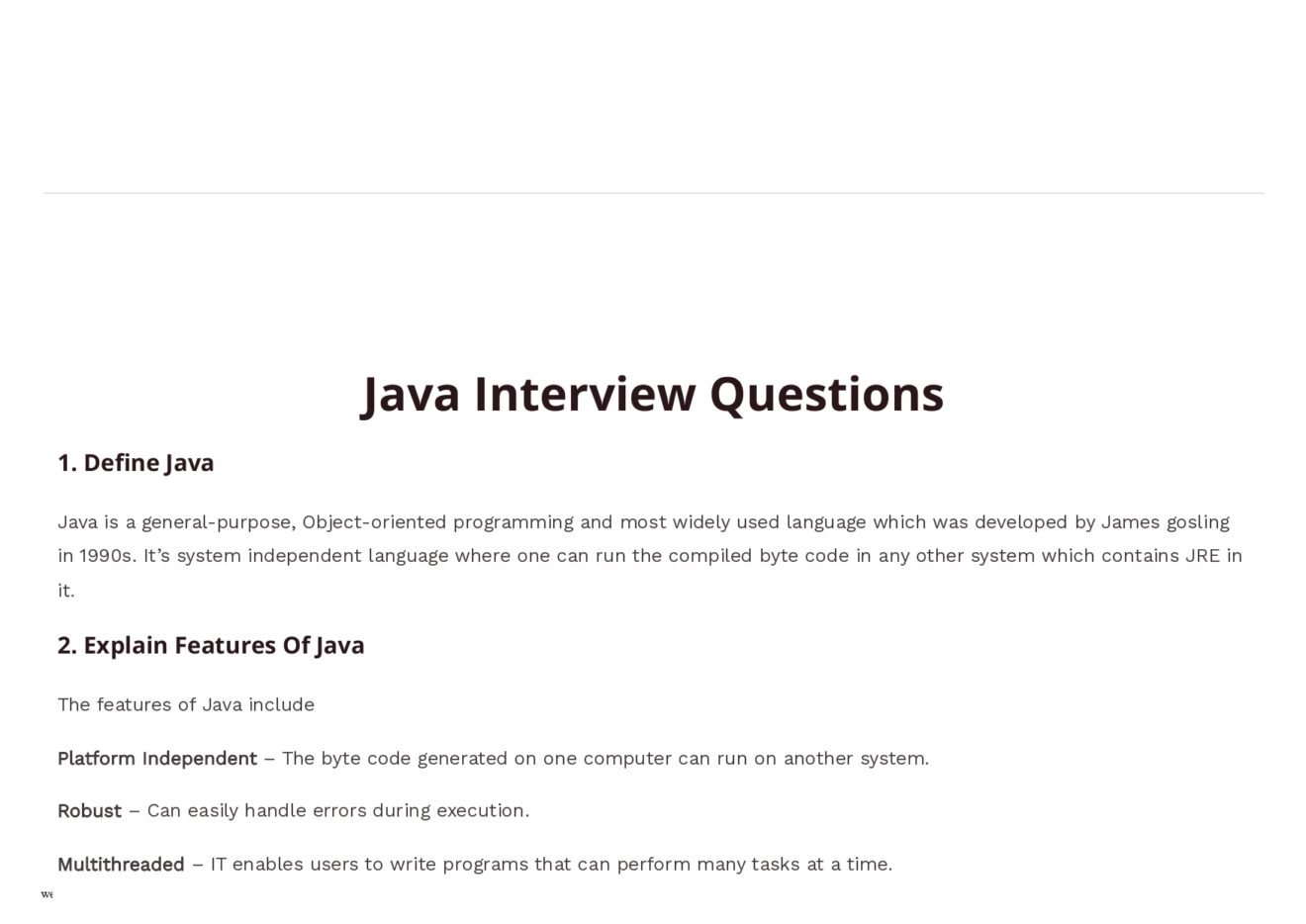Click the "James gosling" name in paragraph
The height and width of the screenshot is (924, 1306).
click(1166, 522)
